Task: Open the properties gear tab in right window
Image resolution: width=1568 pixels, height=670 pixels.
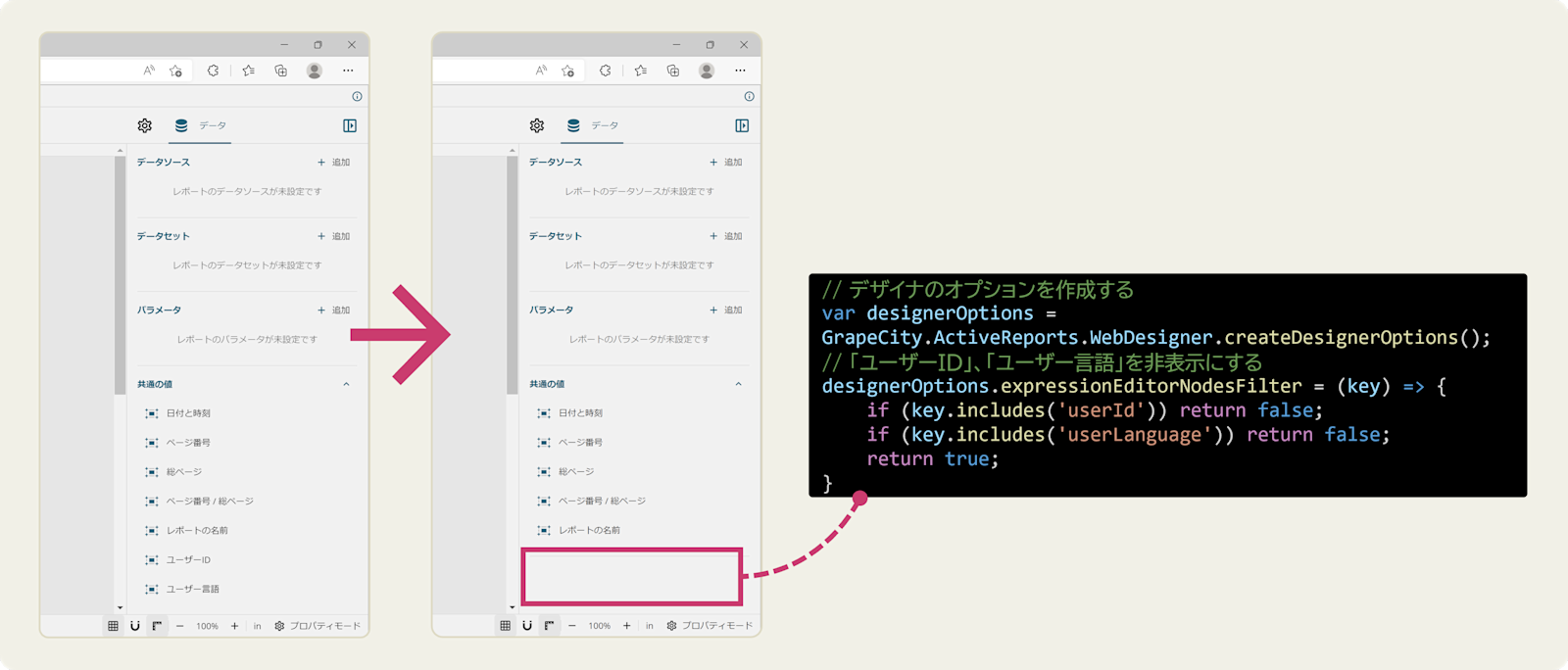Action: click(537, 125)
